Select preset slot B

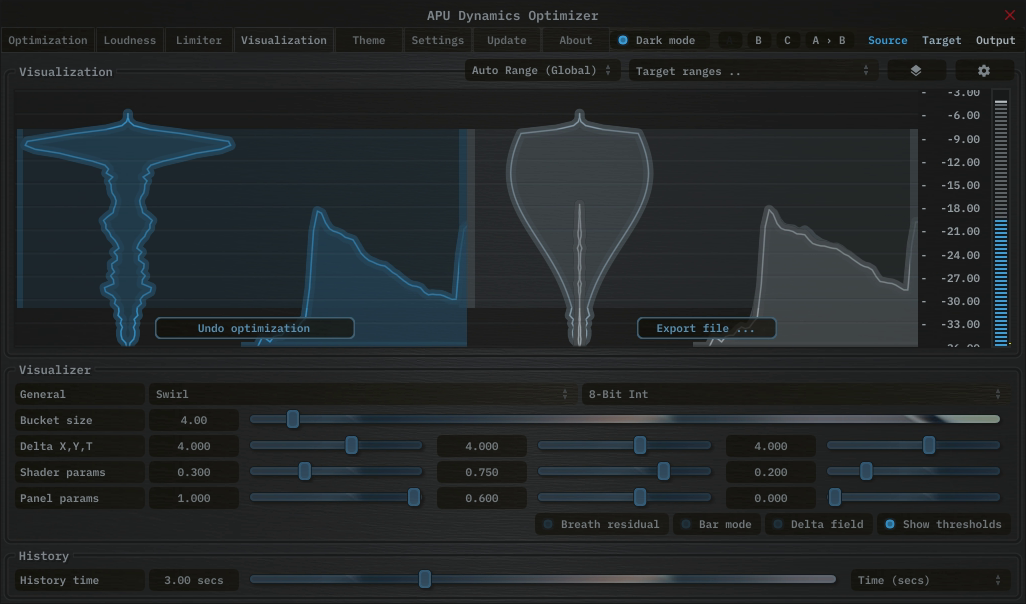pos(758,41)
